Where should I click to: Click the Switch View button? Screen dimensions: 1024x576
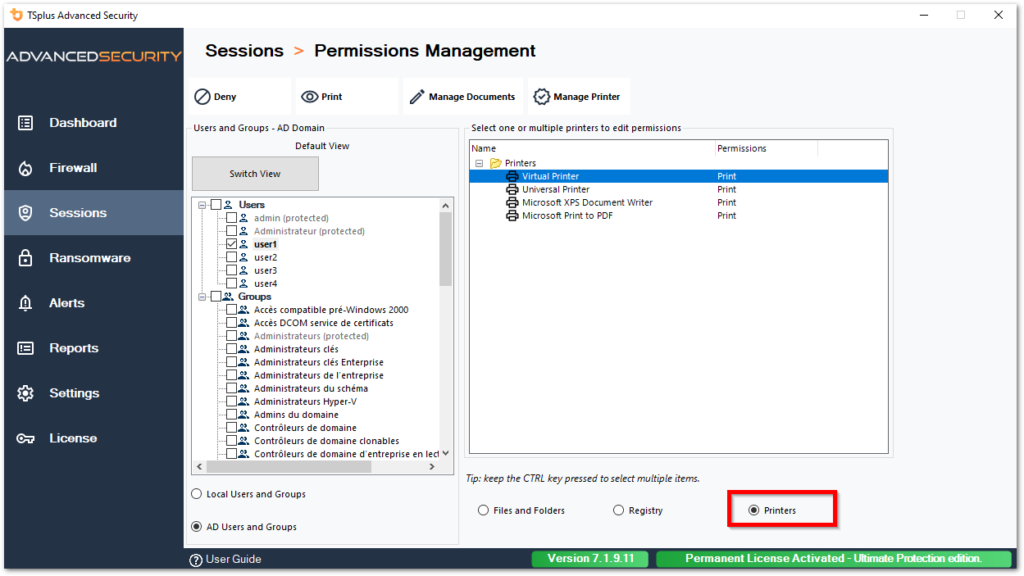click(254, 173)
